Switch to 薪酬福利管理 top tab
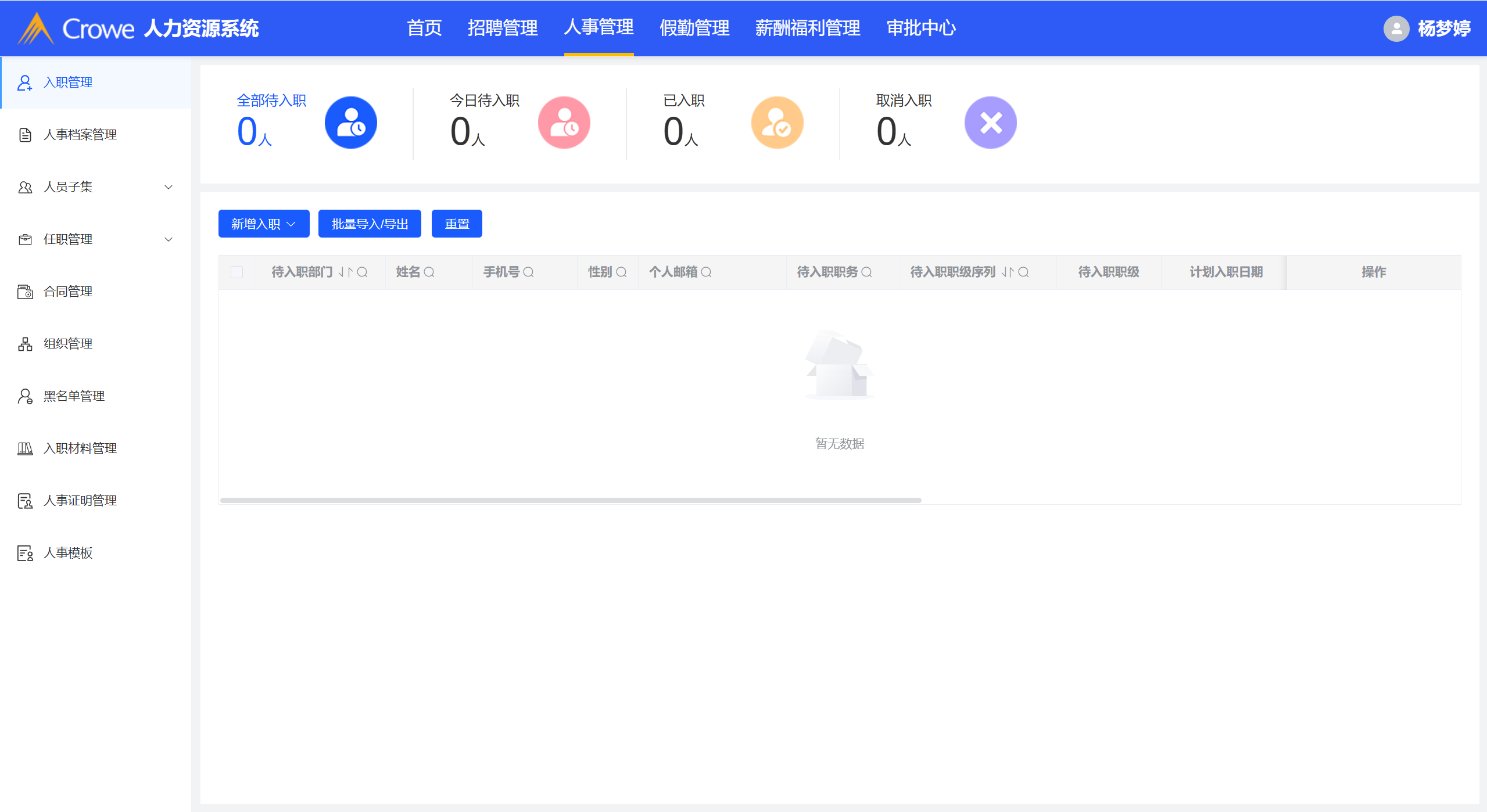Viewport: 1487px width, 812px height. tap(807, 28)
